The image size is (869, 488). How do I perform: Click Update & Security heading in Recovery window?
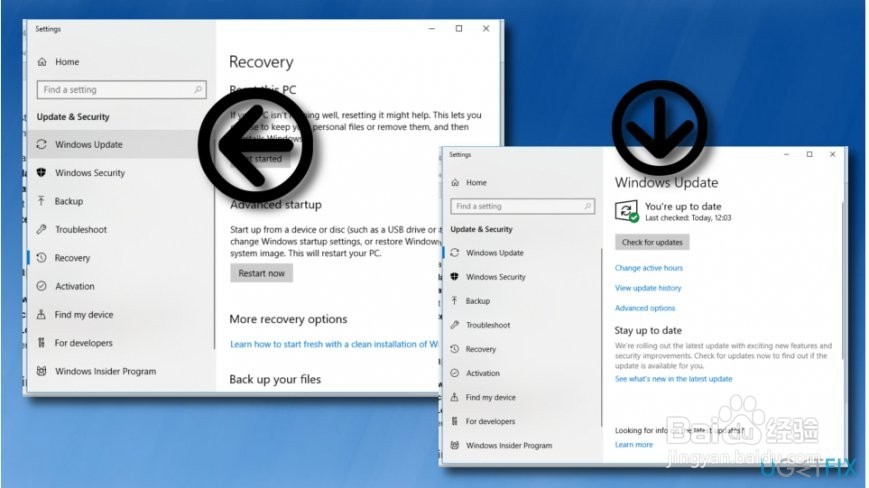pos(73,117)
